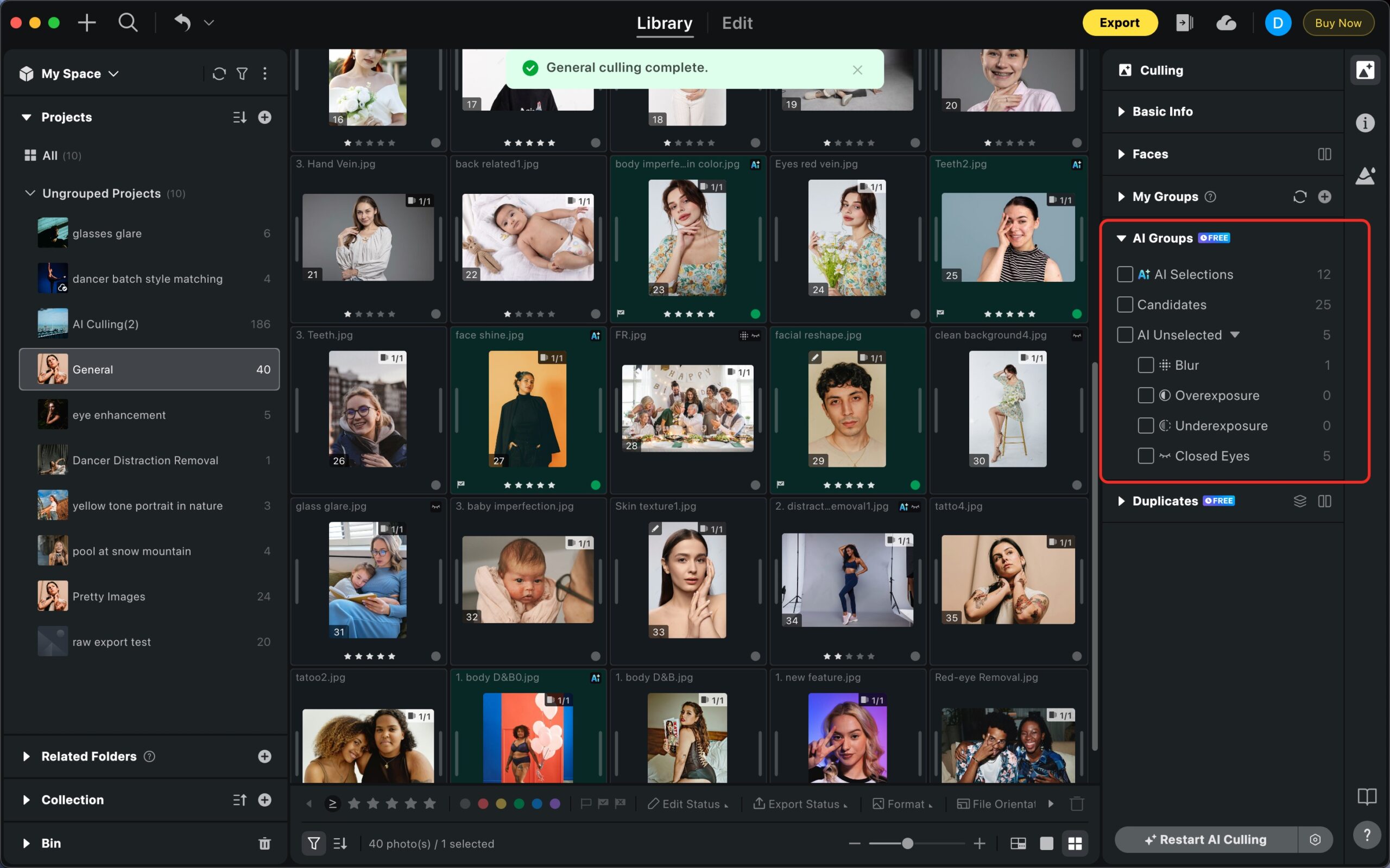Select the red color label filter
1390x868 pixels.
click(x=483, y=804)
